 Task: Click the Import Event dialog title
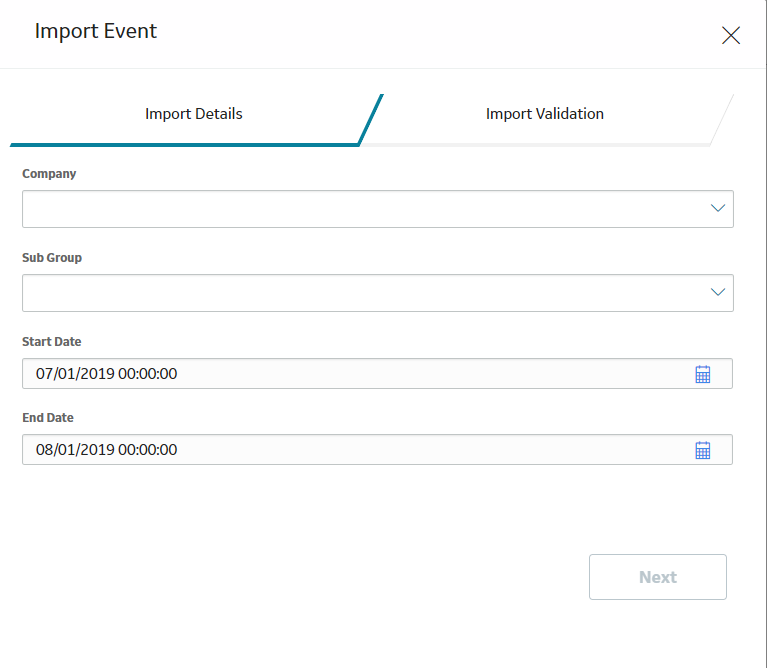click(95, 31)
